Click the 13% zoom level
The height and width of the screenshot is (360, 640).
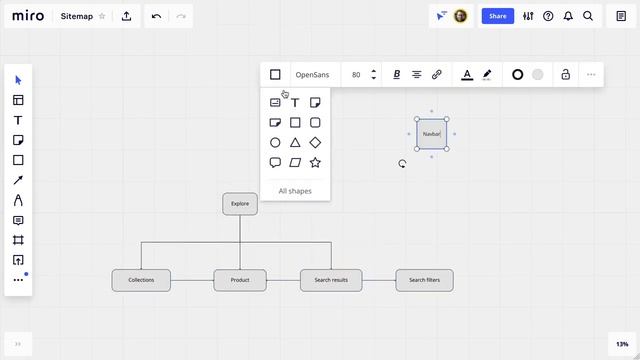[x=622, y=344]
